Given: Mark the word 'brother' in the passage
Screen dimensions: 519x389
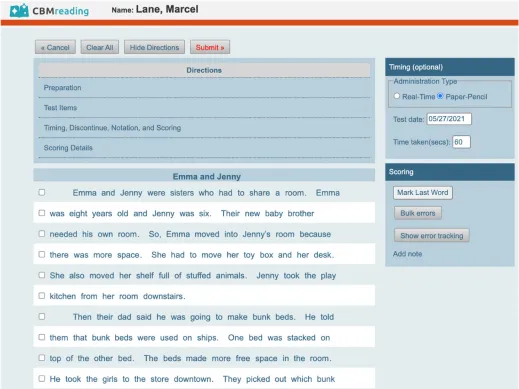Looking at the screenshot, I should 301,214.
